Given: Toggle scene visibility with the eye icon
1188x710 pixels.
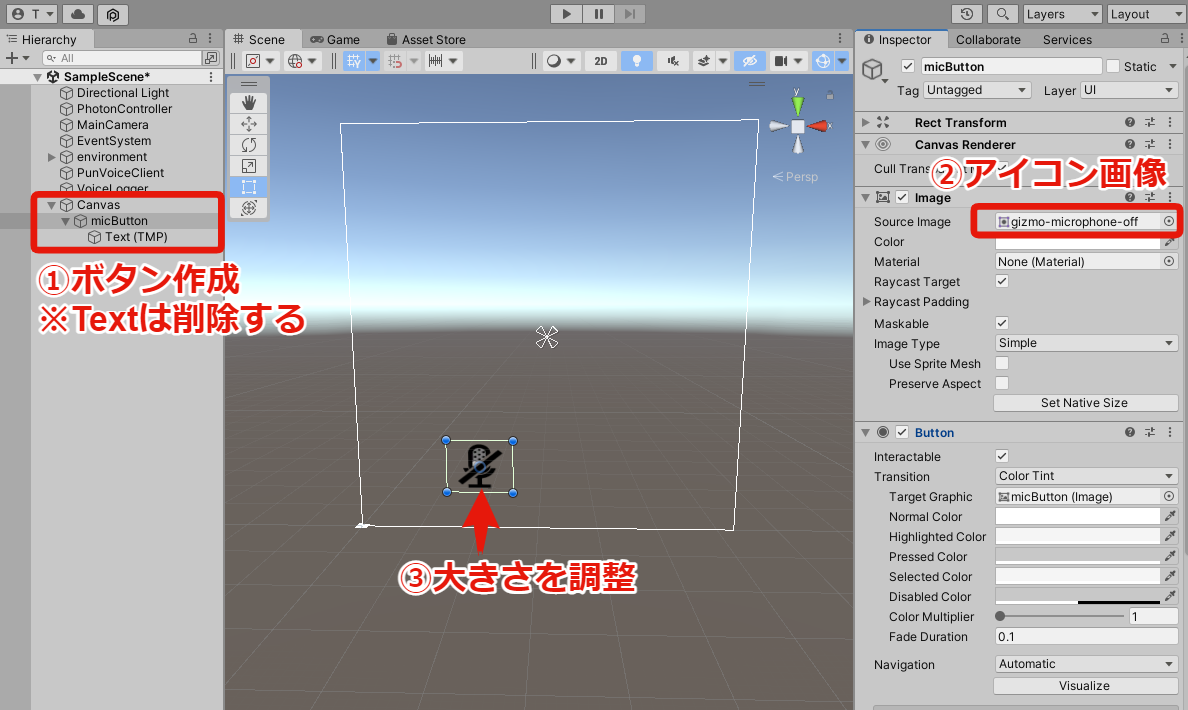Looking at the screenshot, I should 750,61.
